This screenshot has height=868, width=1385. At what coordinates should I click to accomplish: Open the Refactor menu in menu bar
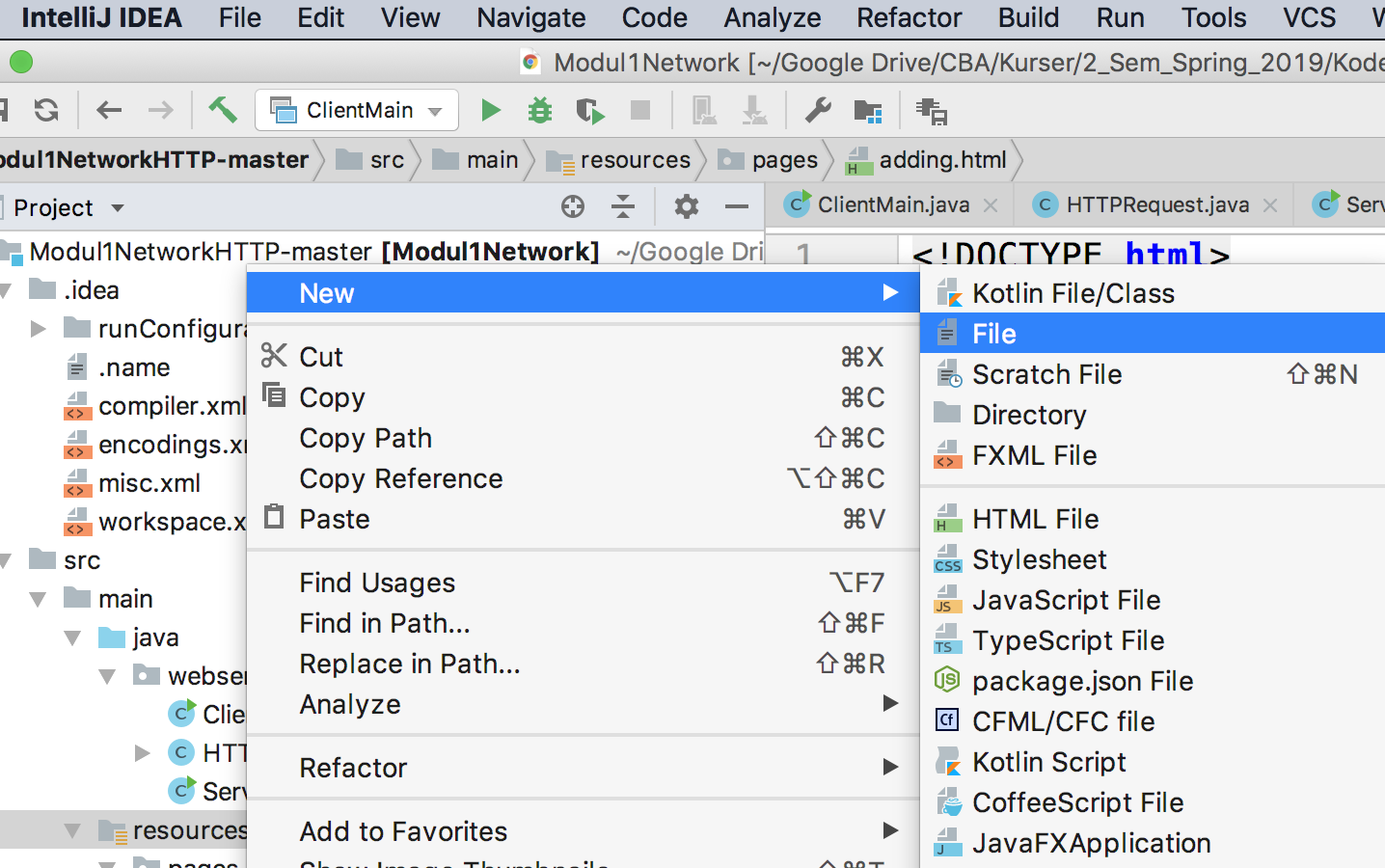point(910,17)
